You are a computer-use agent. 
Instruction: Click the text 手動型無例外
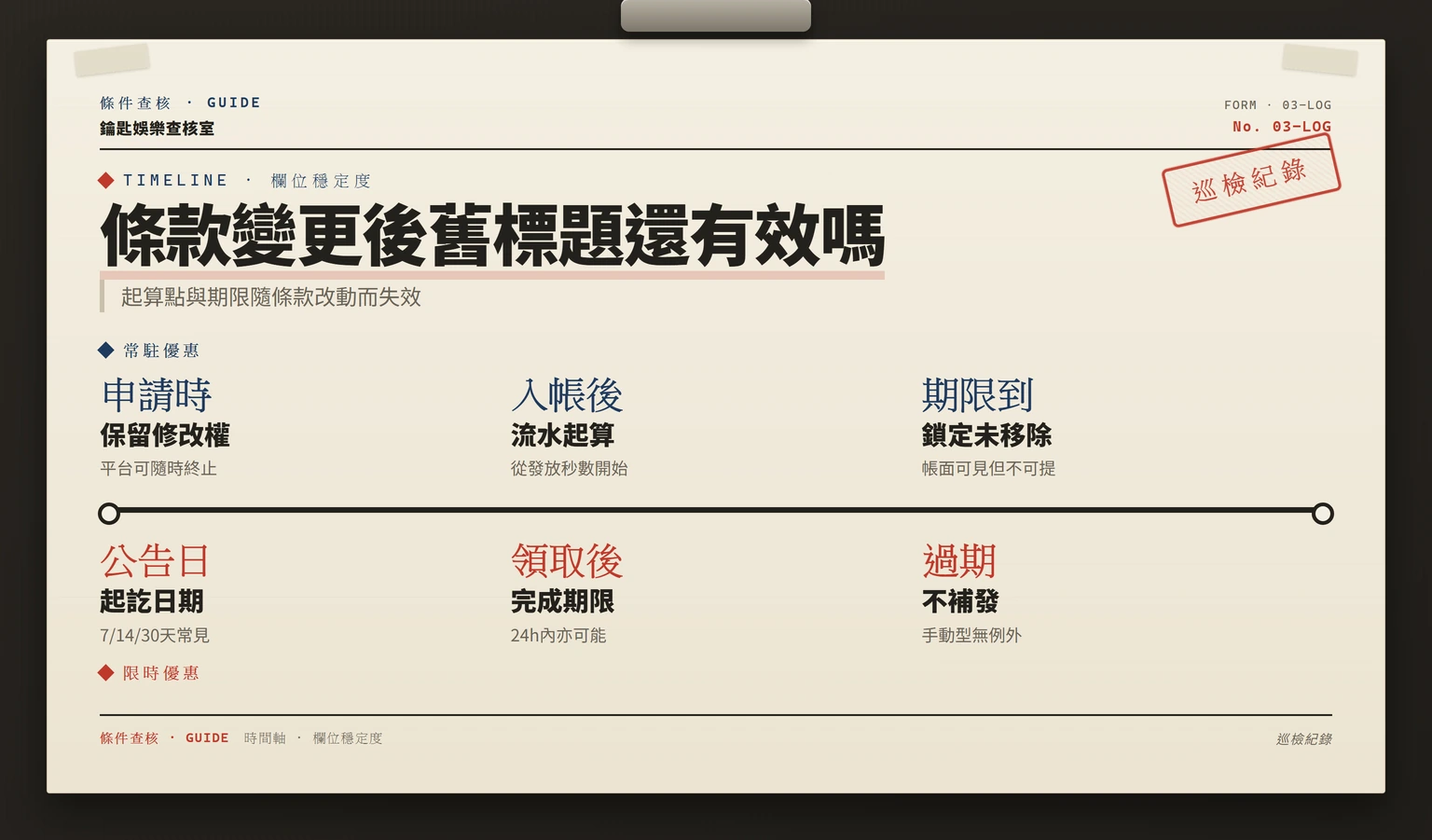point(972,635)
